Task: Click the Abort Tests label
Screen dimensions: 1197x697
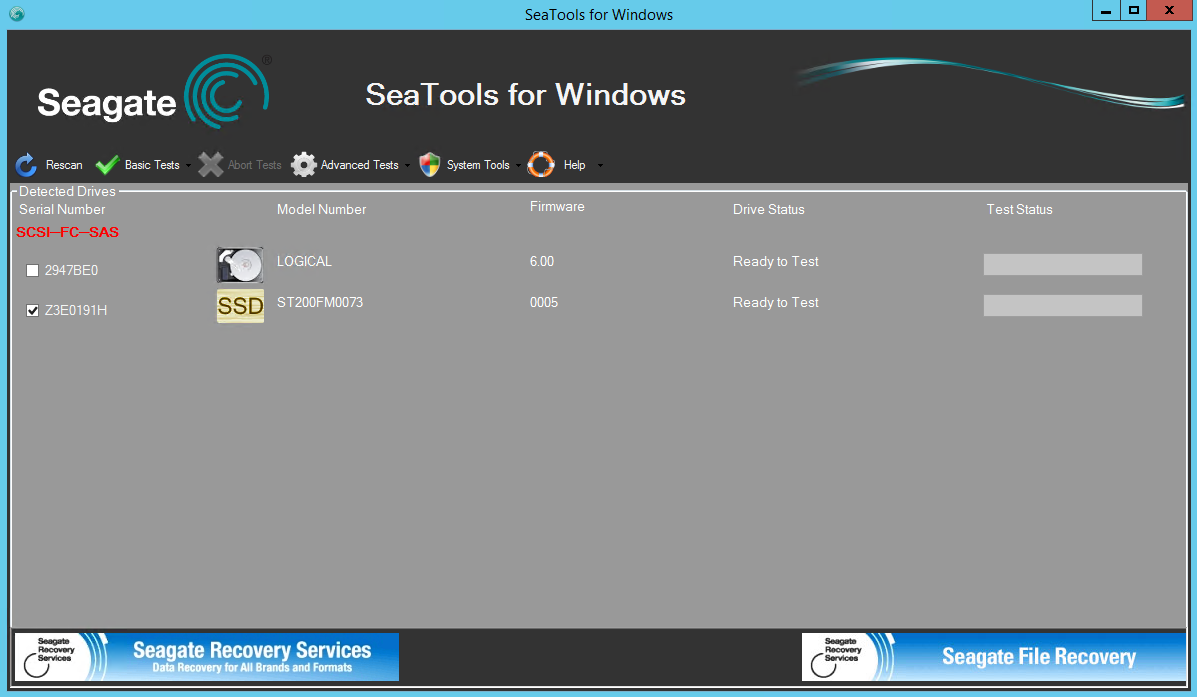Action: coord(254,165)
